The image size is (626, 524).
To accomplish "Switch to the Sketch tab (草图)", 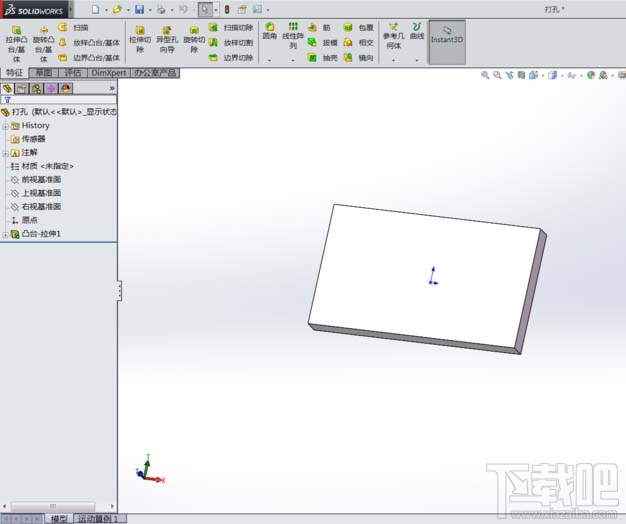I will [x=44, y=73].
